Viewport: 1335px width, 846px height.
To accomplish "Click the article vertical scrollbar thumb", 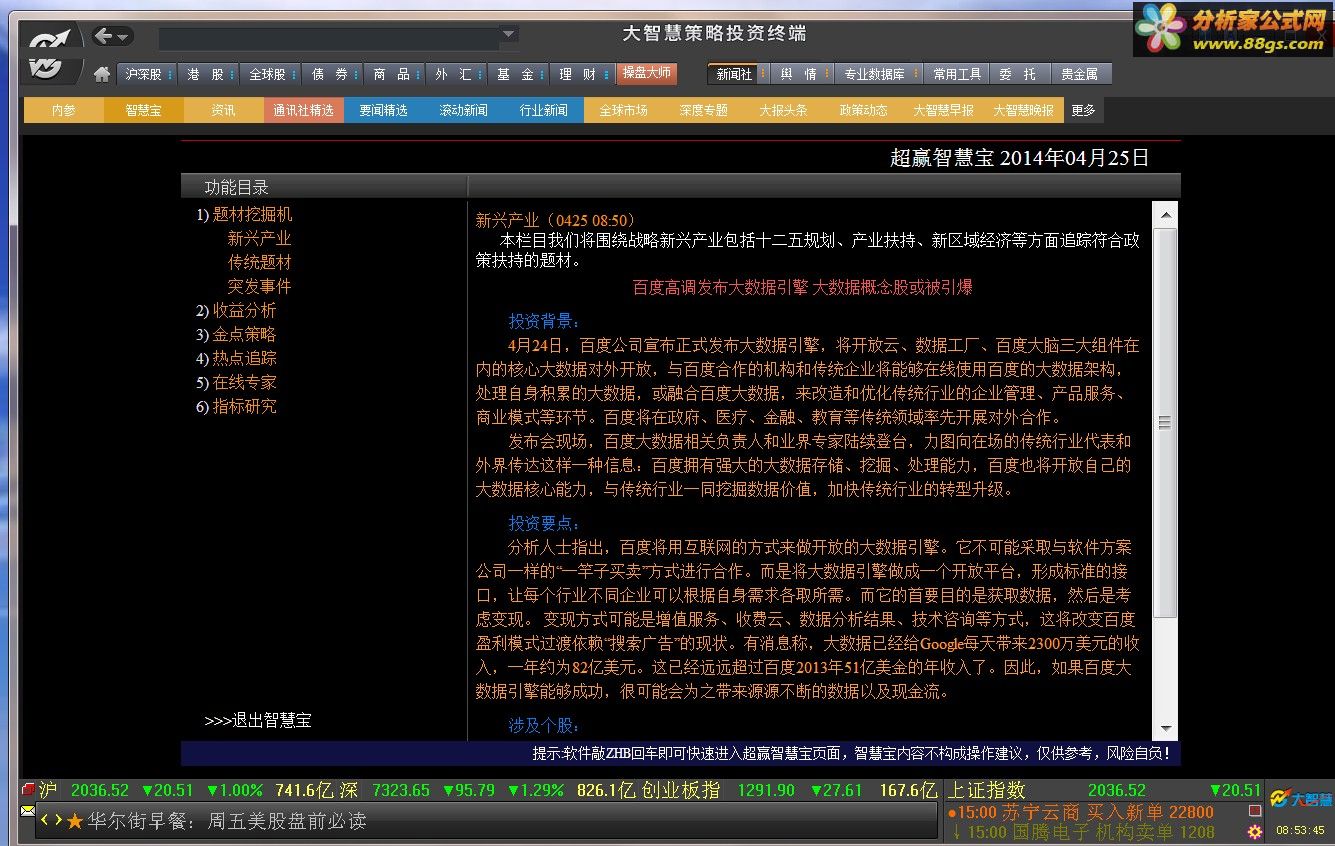I will coord(1164,423).
